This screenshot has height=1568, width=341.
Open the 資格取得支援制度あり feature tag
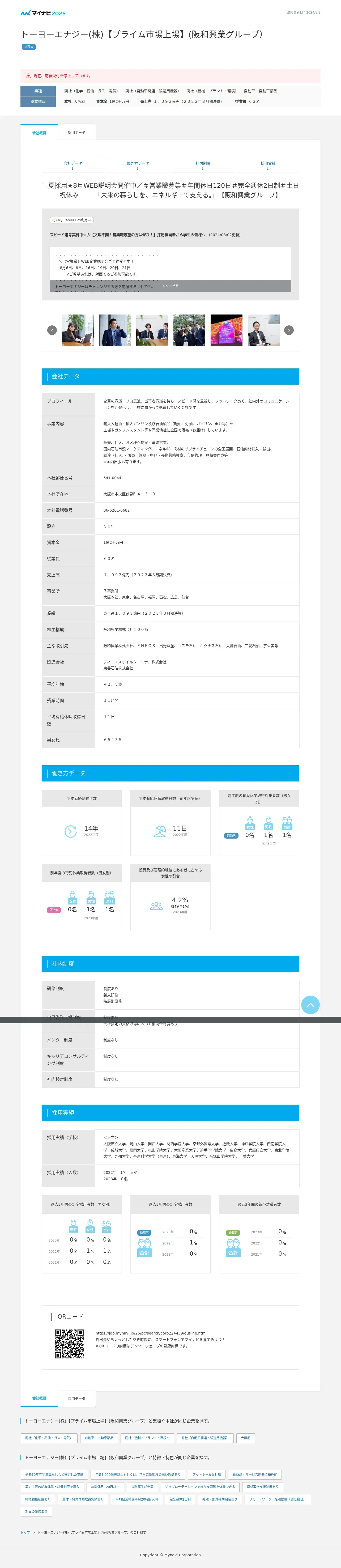pyautogui.click(x=262, y=1486)
